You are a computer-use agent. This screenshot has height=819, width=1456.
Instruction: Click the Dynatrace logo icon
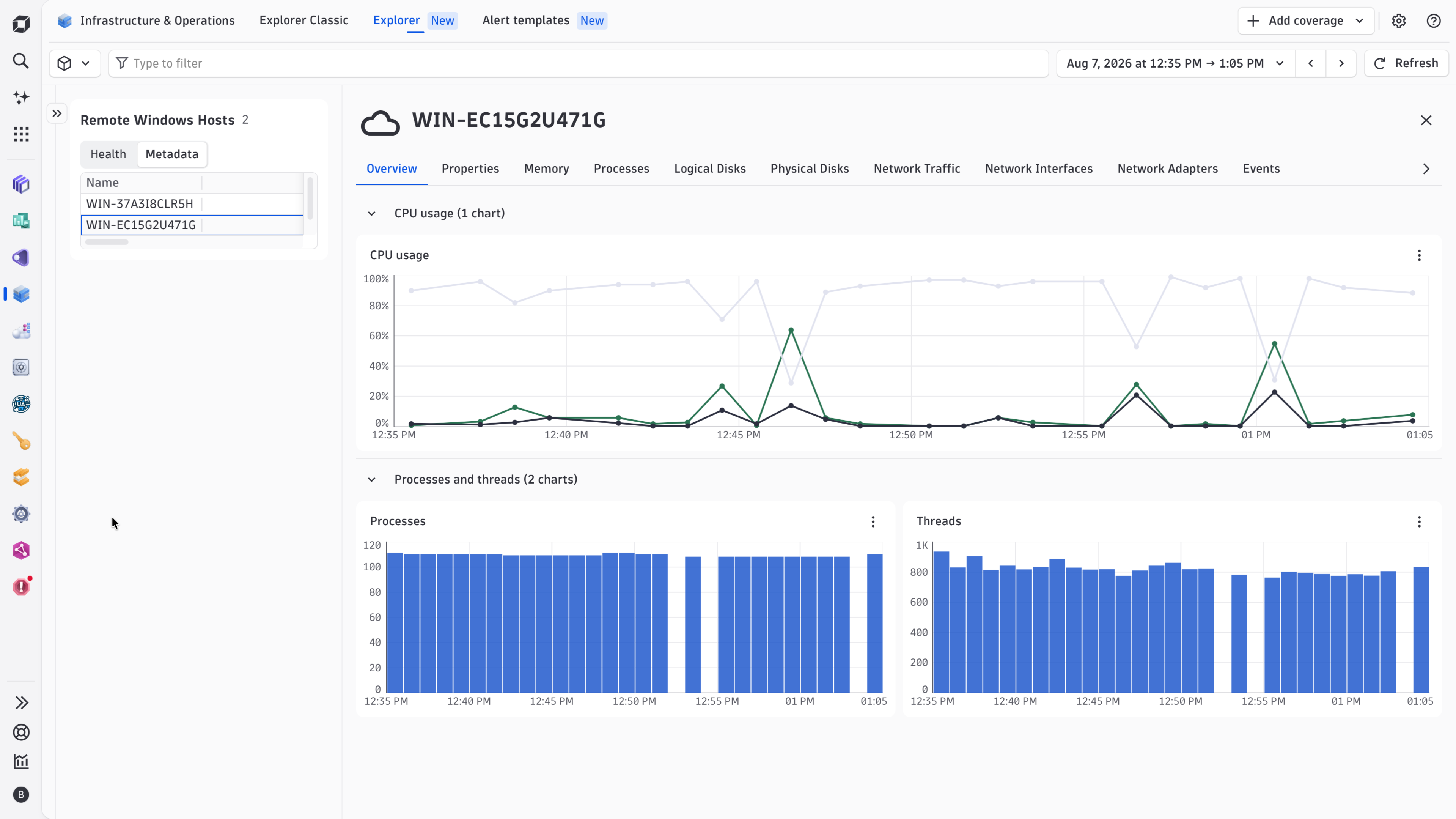click(21, 24)
